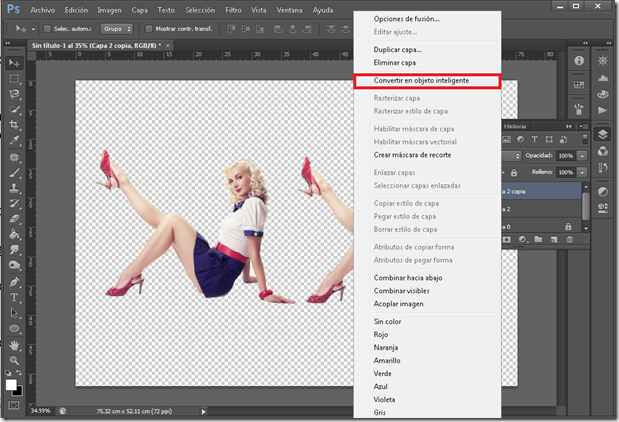Image resolution: width=619 pixels, height=422 pixels.
Task: Select the Pen tool
Action: coord(14,281)
